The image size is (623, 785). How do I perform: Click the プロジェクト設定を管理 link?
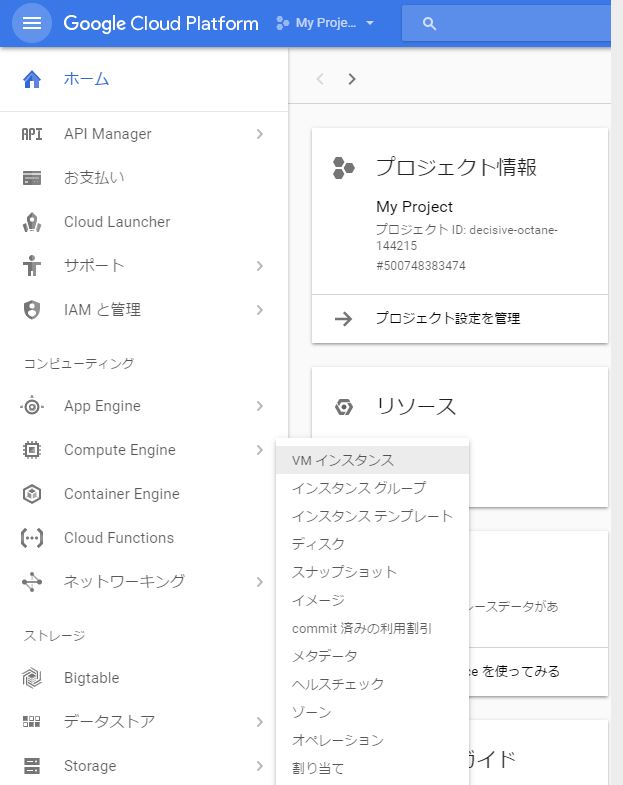click(x=447, y=319)
